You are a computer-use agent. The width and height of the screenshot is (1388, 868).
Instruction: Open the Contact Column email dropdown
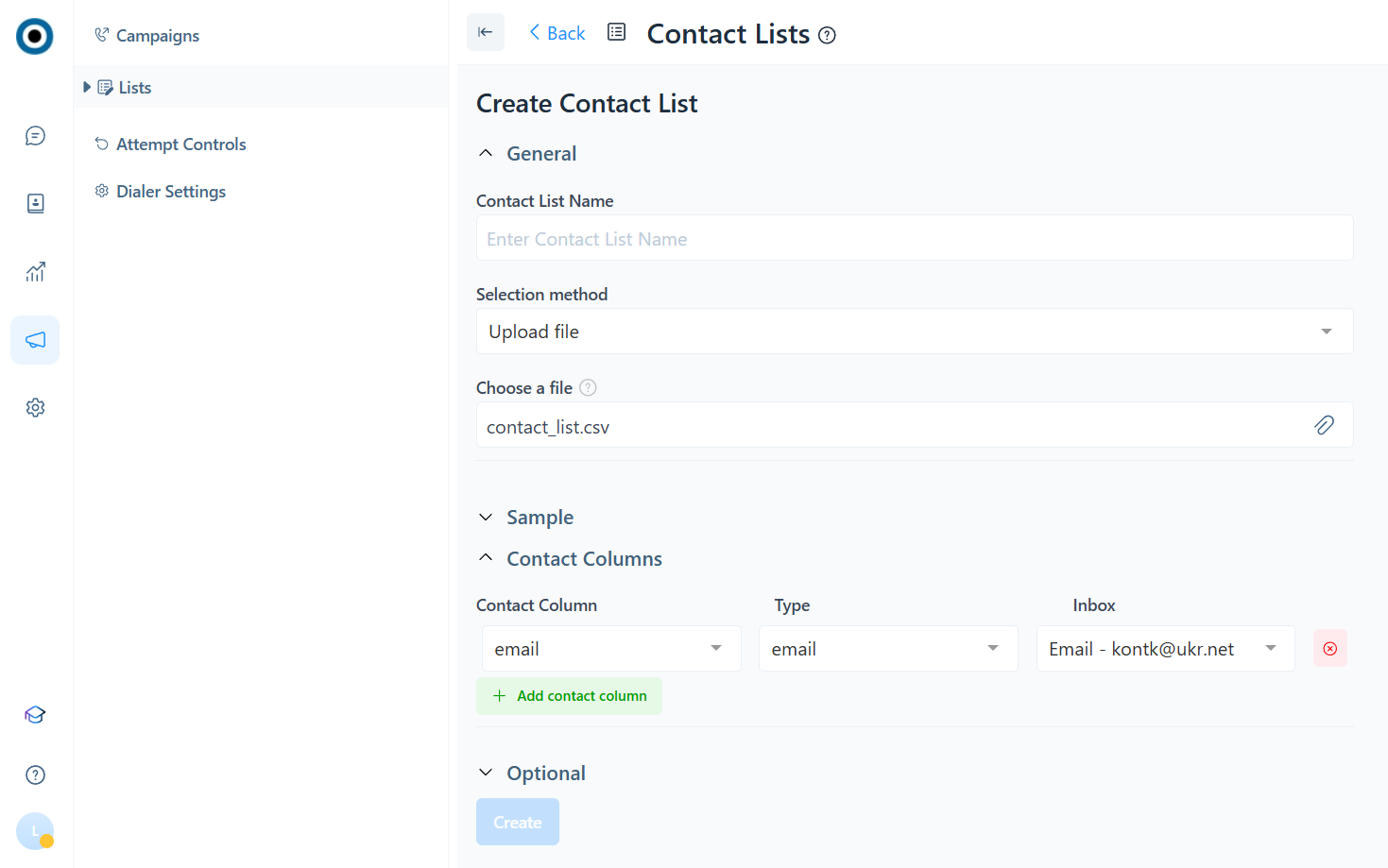(x=610, y=649)
